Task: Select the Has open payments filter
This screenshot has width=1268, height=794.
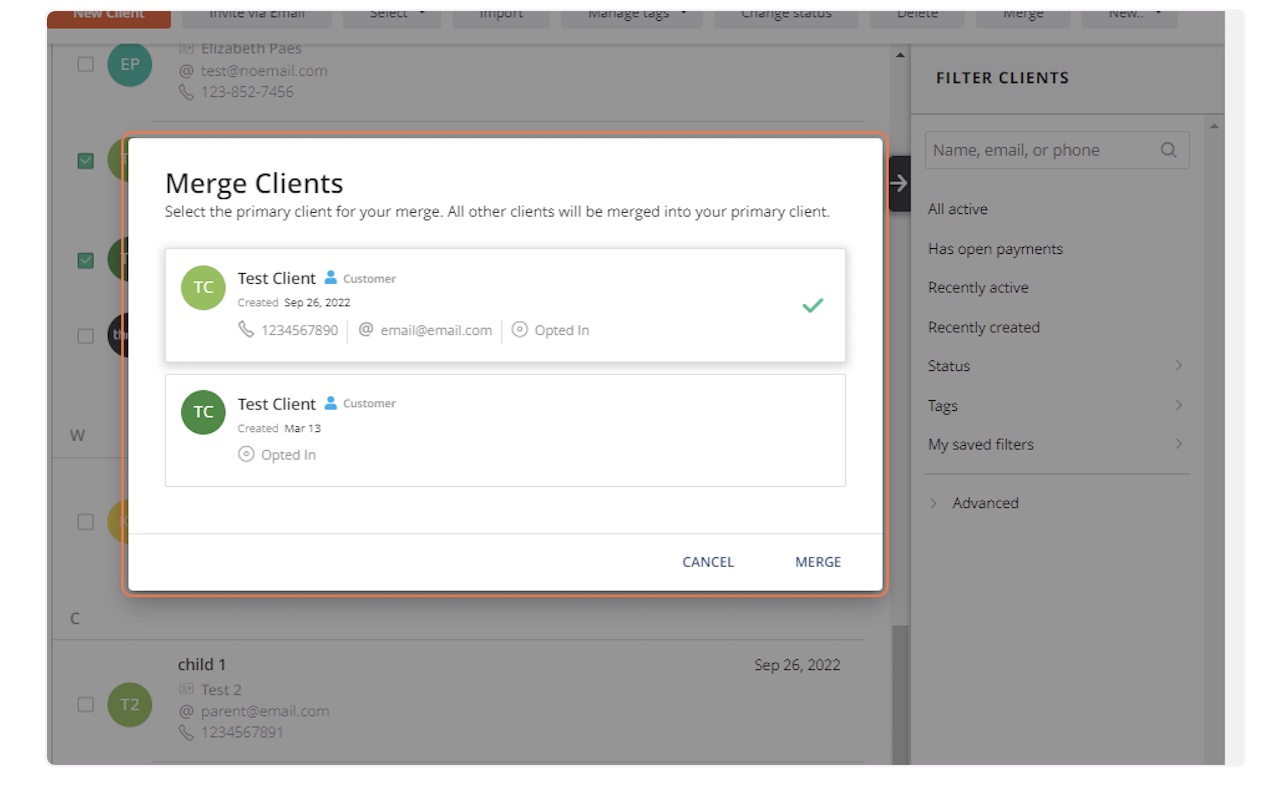Action: tap(995, 249)
